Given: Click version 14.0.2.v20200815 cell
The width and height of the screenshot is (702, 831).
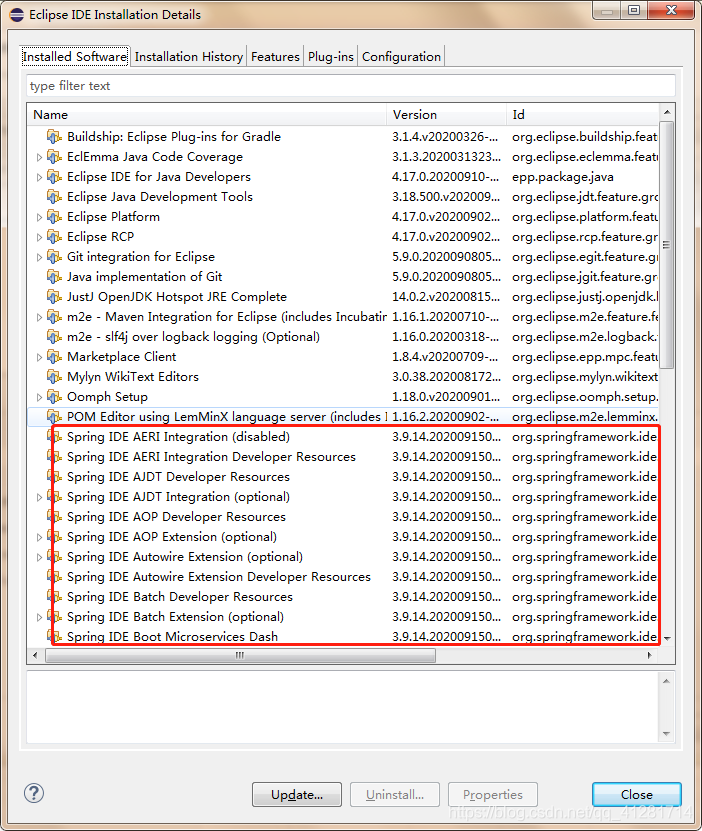Looking at the screenshot, I should 446,297.
